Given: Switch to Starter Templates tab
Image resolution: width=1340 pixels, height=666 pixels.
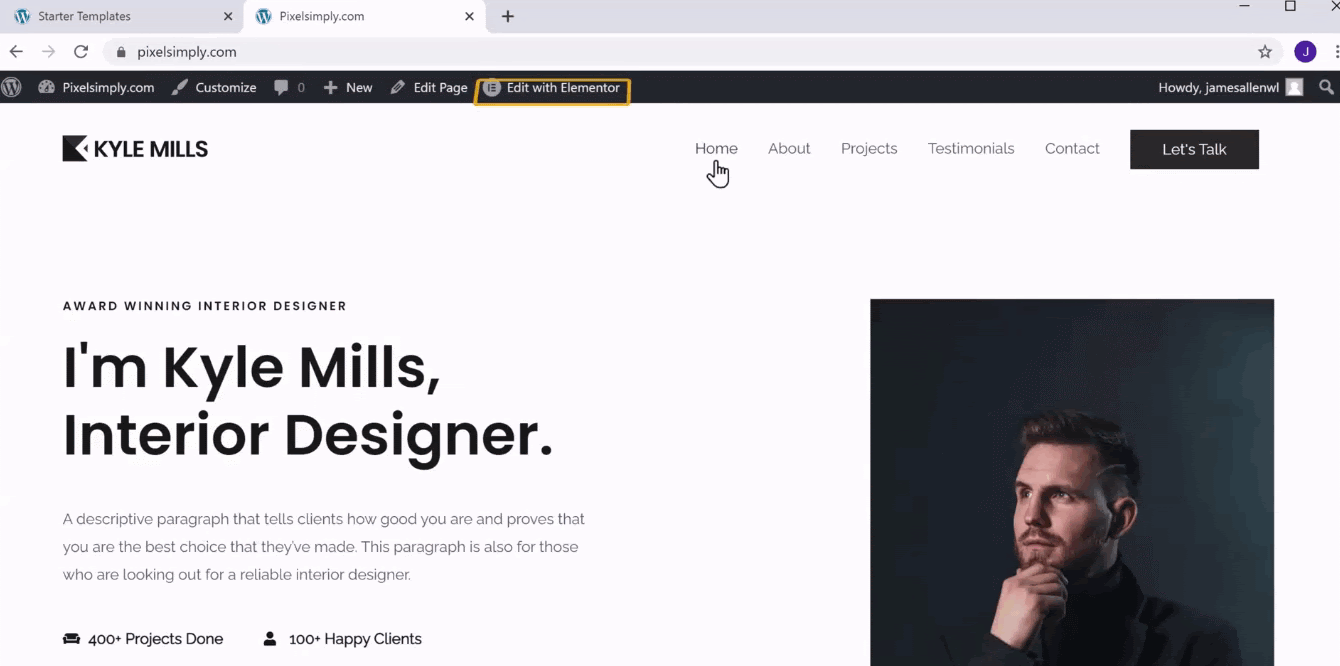Looking at the screenshot, I should 121,17.
